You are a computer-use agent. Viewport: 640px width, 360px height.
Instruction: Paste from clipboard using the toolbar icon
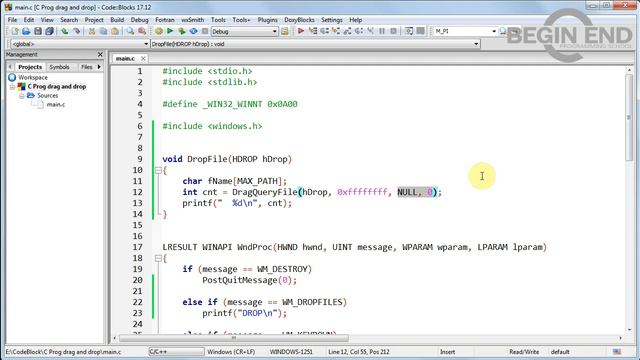click(x=115, y=31)
